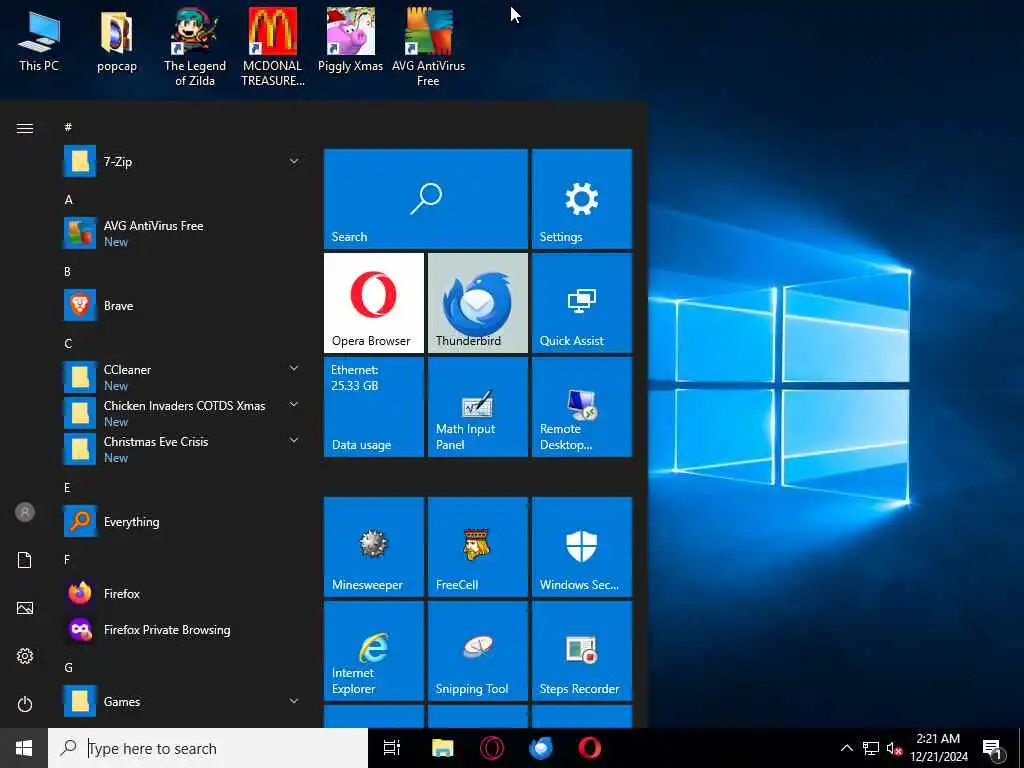Launch Brave from the app list
Image resolution: width=1024 pixels, height=768 pixels.
click(183, 306)
